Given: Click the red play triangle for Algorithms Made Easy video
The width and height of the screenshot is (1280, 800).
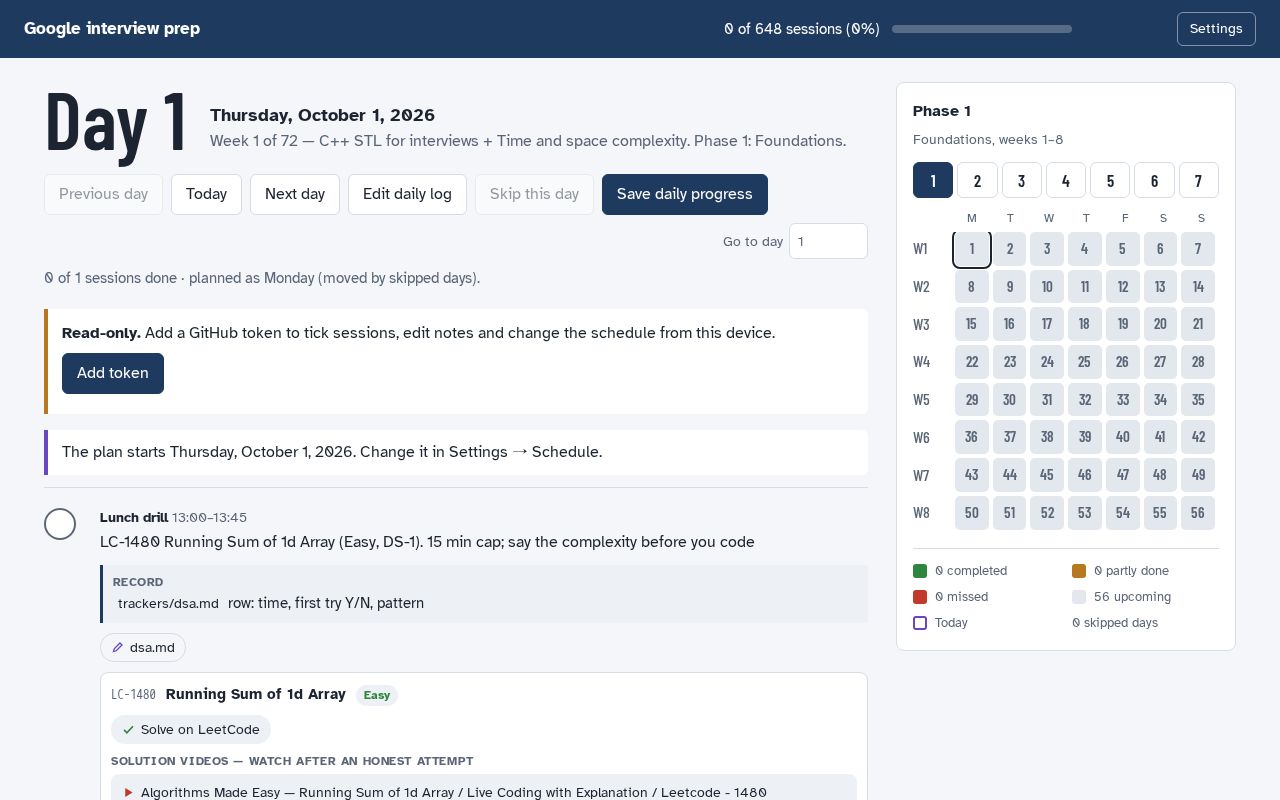Looking at the screenshot, I should coord(128,793).
